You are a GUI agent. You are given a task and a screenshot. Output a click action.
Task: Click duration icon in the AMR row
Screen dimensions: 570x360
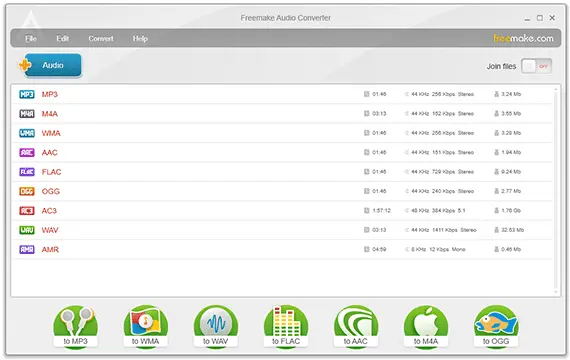pos(366,249)
